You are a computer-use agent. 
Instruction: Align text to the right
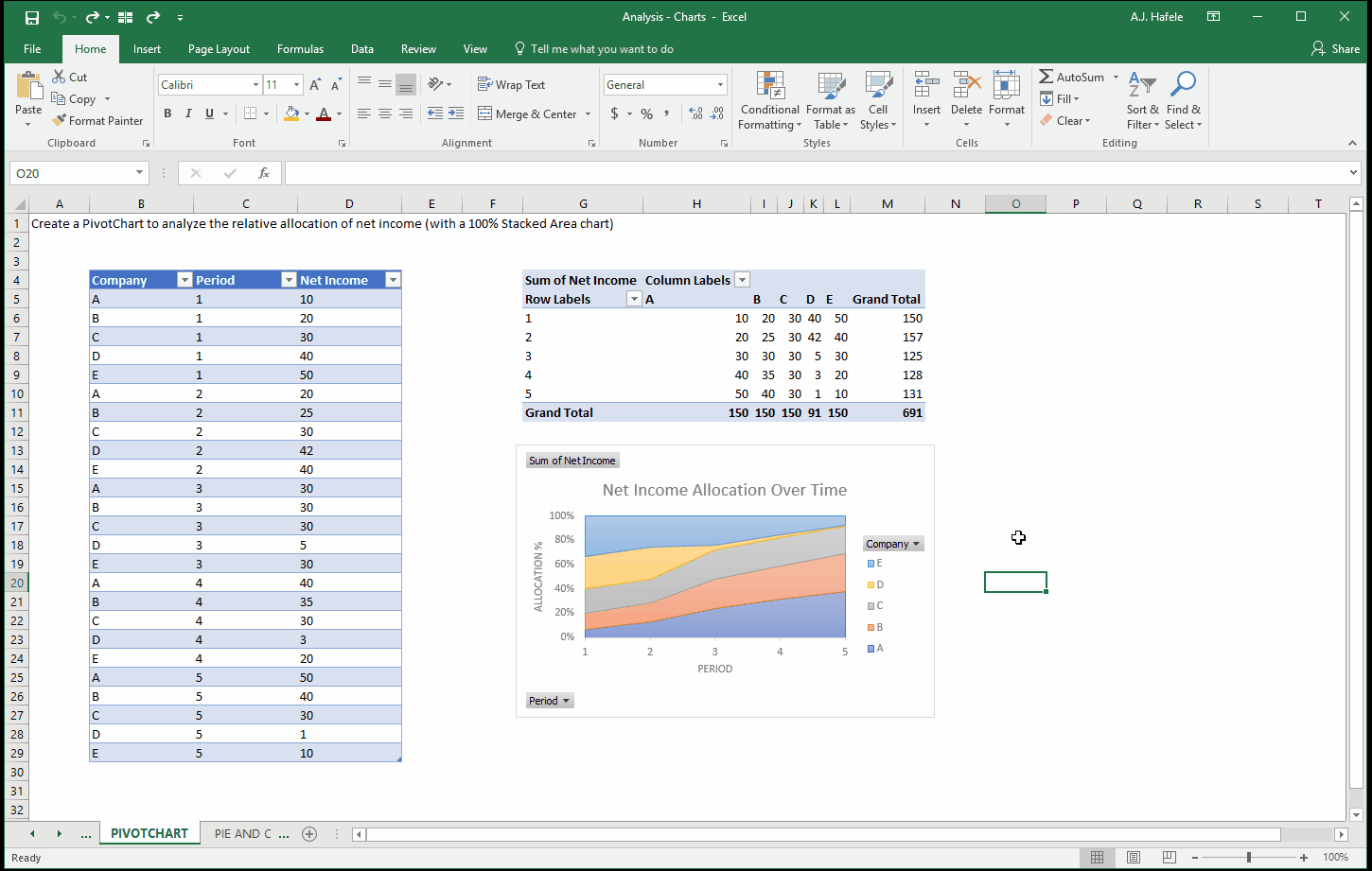pos(406,113)
